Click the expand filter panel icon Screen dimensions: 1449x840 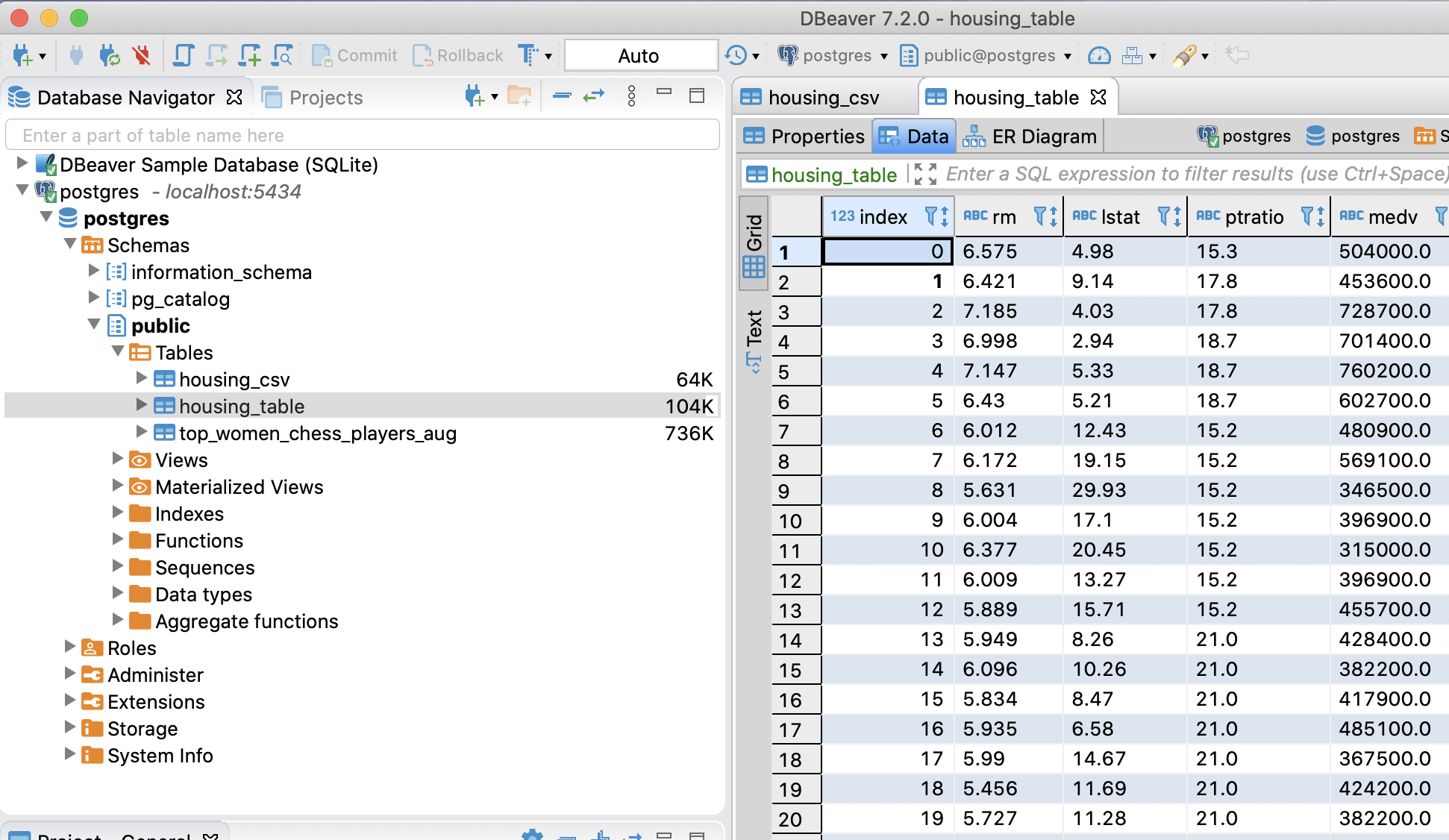click(x=924, y=175)
